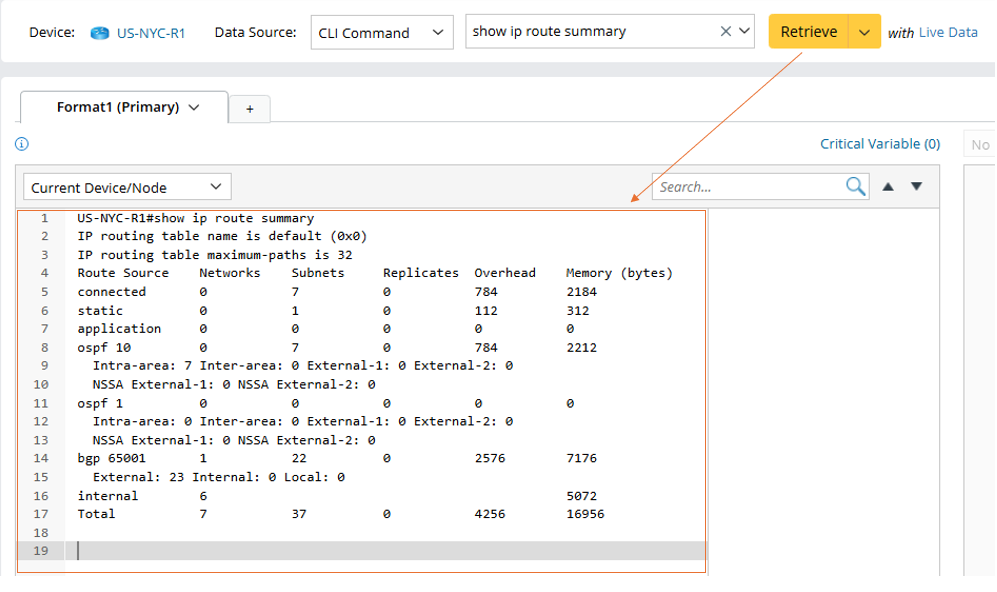
Task: Click the Live Data link
Action: click(948, 33)
